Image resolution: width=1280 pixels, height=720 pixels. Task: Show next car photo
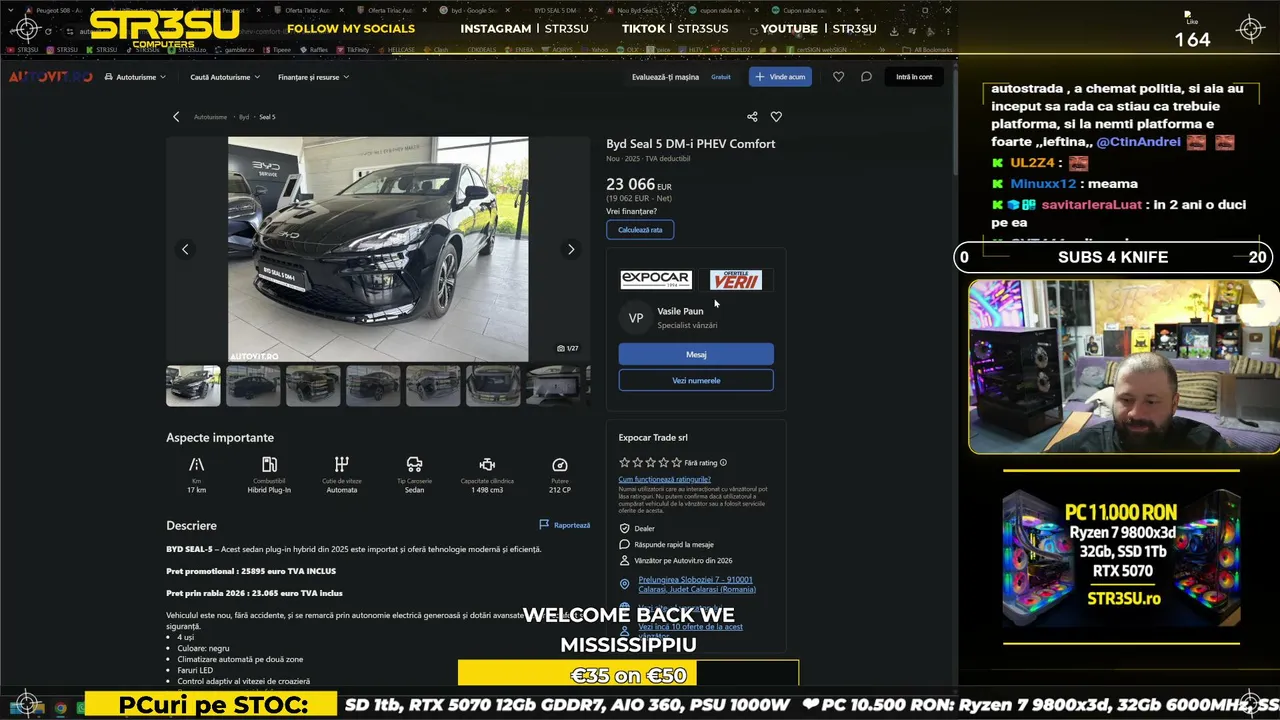tap(571, 249)
